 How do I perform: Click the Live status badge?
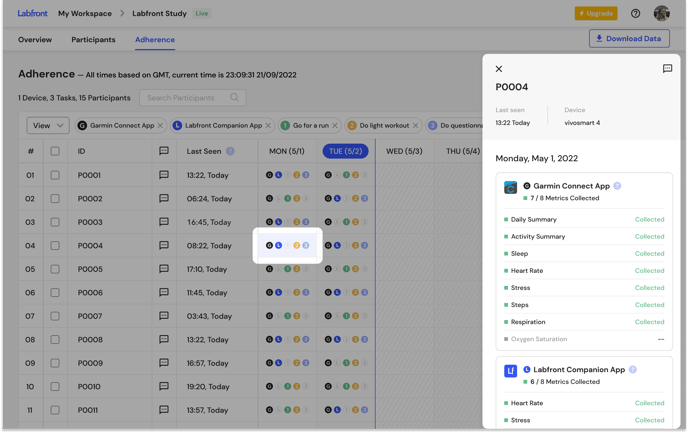coord(202,14)
